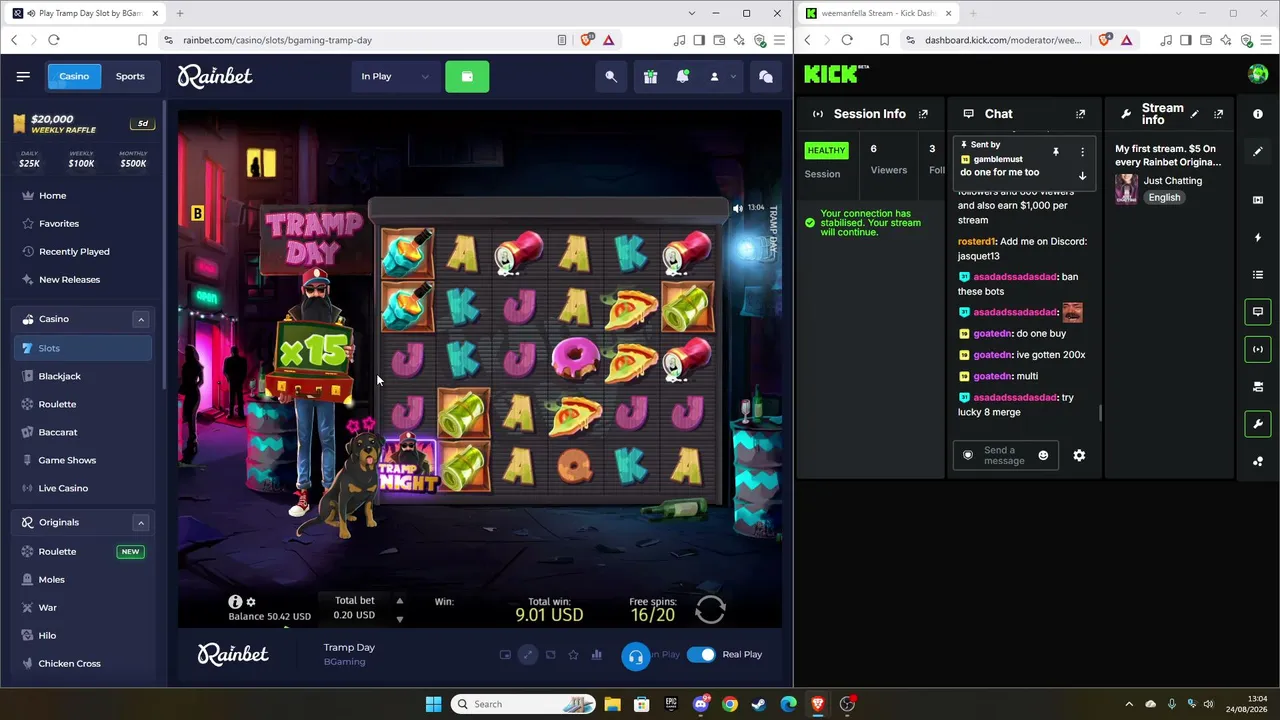This screenshot has height=720, width=1280.
Task: Open pinned message options menu
Action: pos(1082,152)
